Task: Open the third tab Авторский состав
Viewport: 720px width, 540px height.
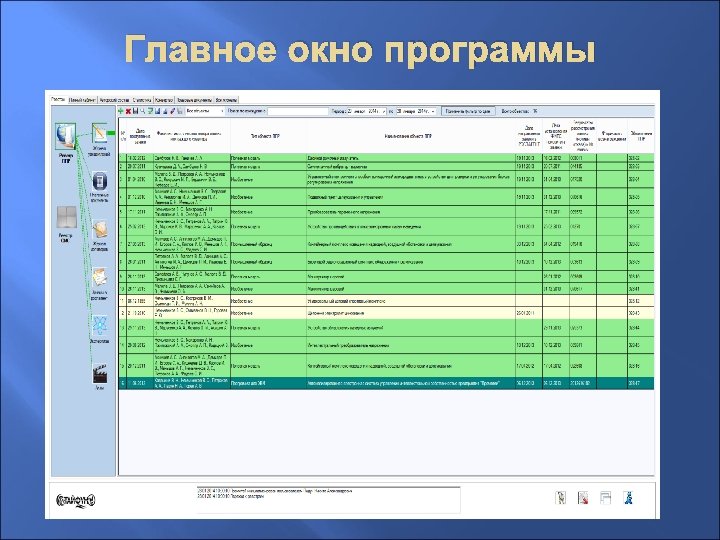Action: (x=114, y=100)
